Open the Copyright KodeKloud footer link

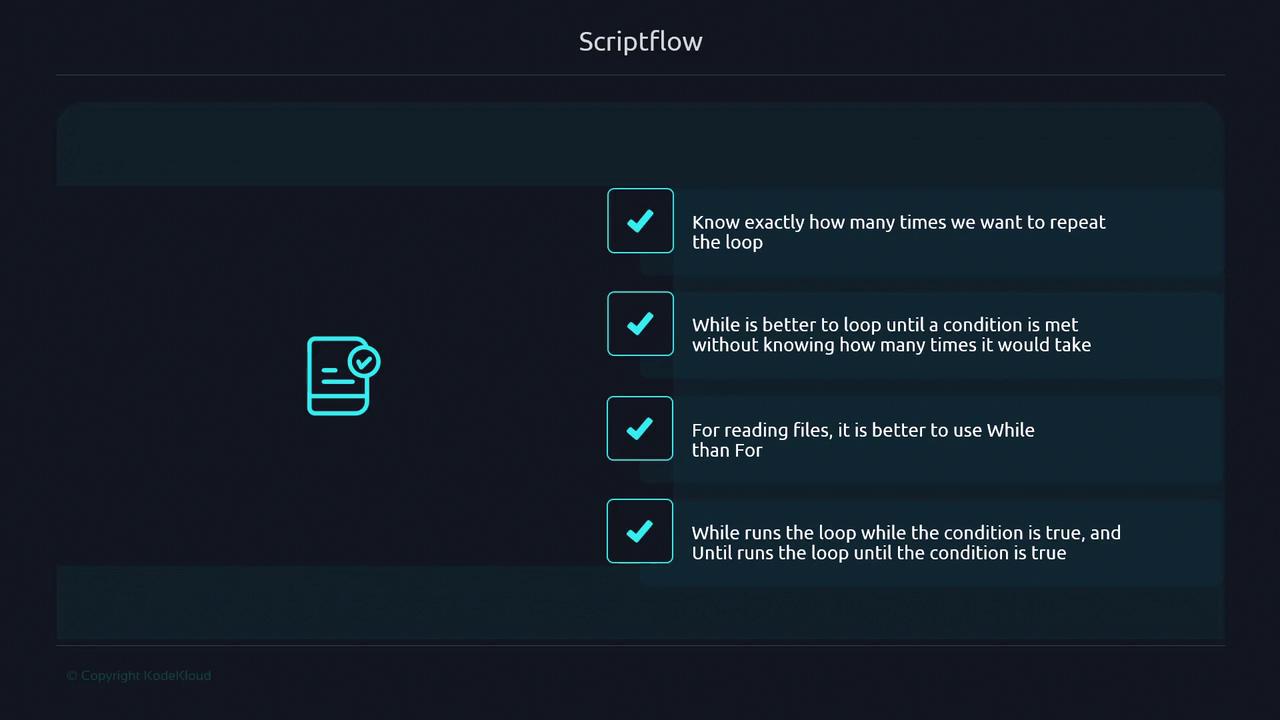coord(139,676)
